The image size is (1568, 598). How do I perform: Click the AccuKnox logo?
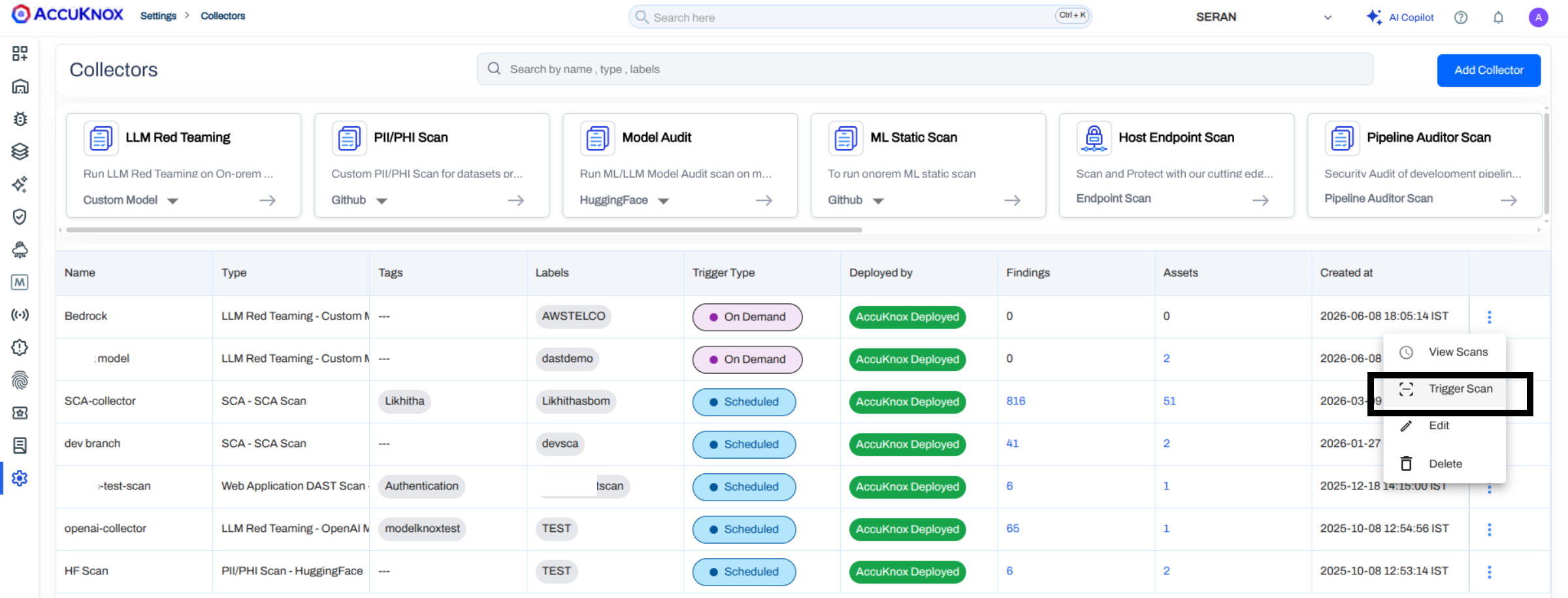coord(67,14)
